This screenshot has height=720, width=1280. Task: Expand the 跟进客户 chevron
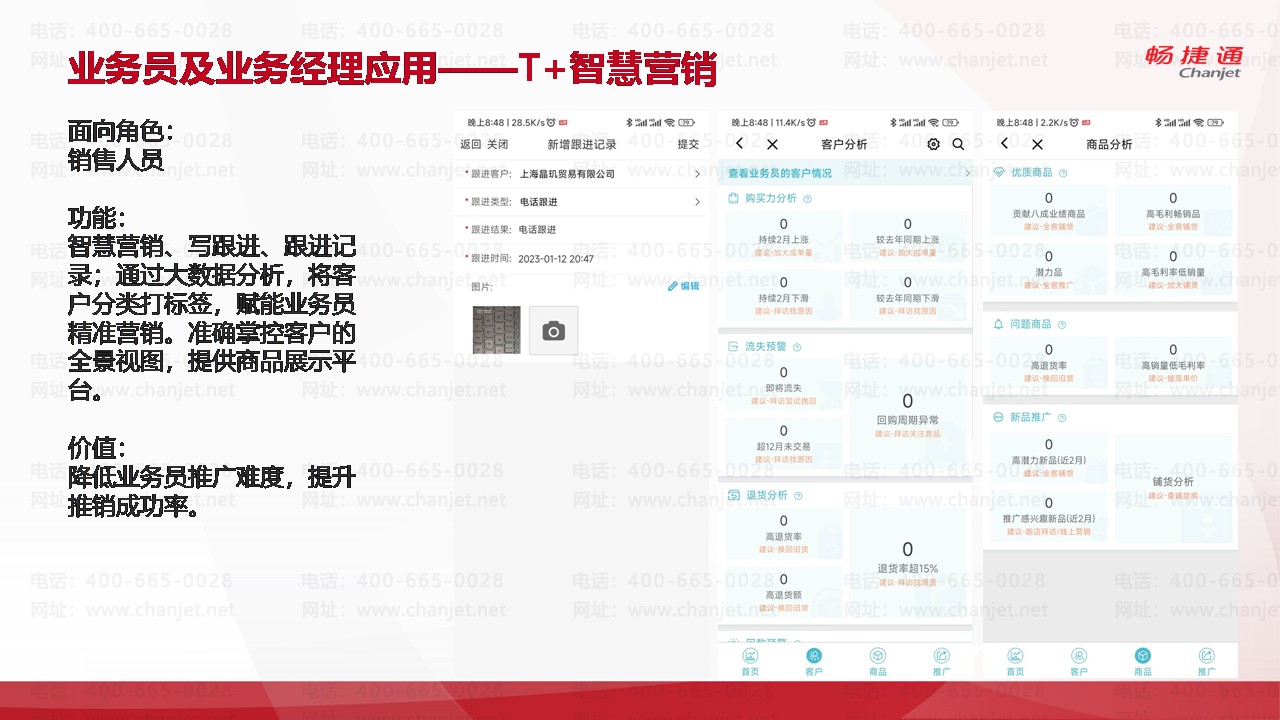(x=697, y=174)
